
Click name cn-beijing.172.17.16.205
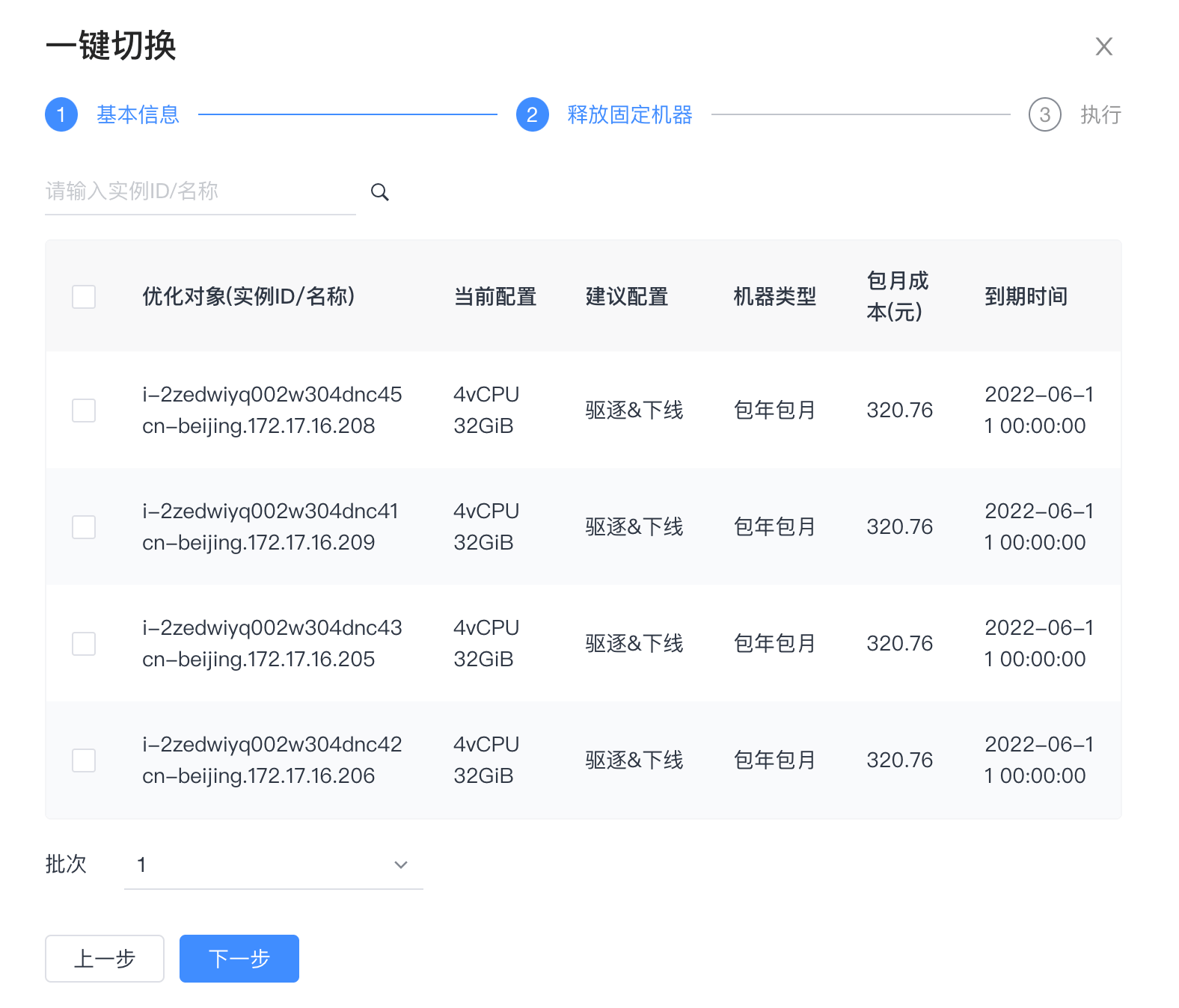click(259, 660)
